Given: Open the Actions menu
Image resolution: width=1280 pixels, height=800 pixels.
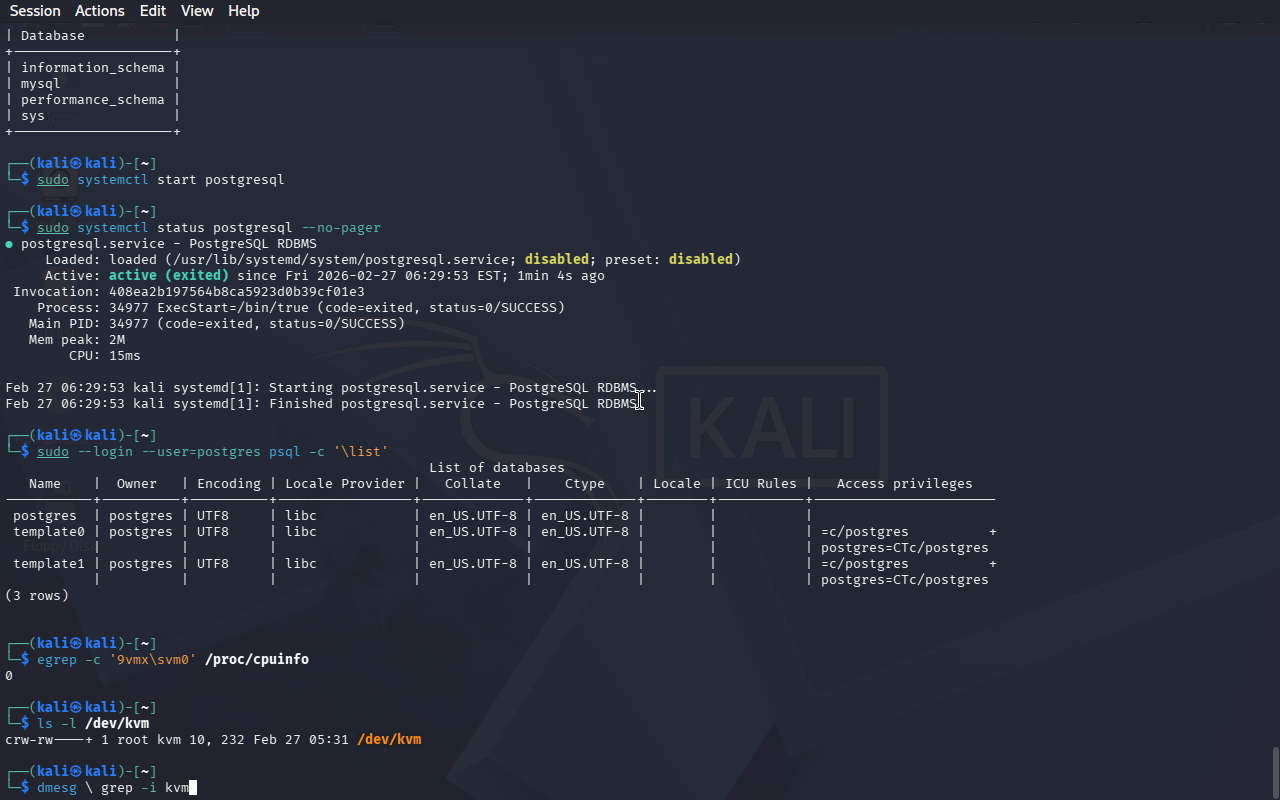Looking at the screenshot, I should [x=100, y=11].
